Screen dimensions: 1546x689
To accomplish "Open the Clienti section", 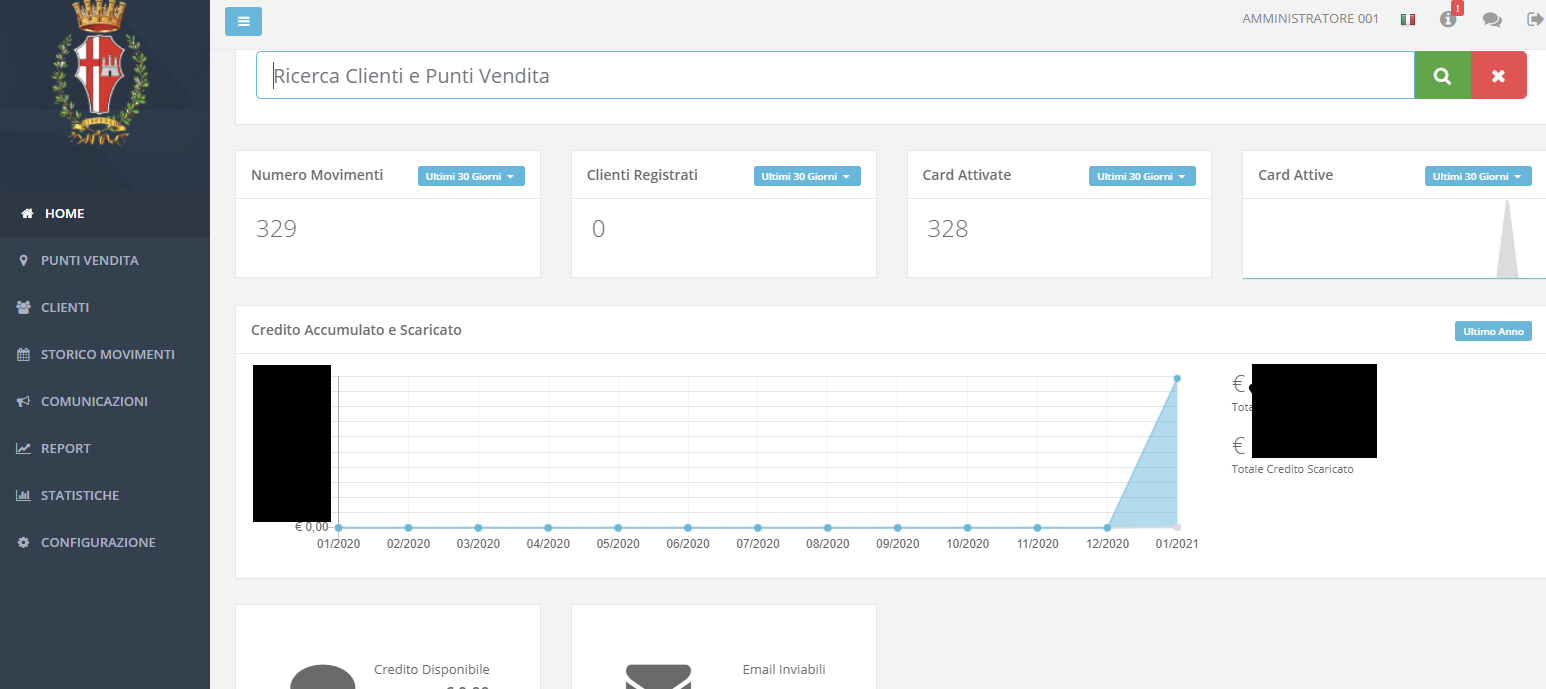I will point(64,307).
